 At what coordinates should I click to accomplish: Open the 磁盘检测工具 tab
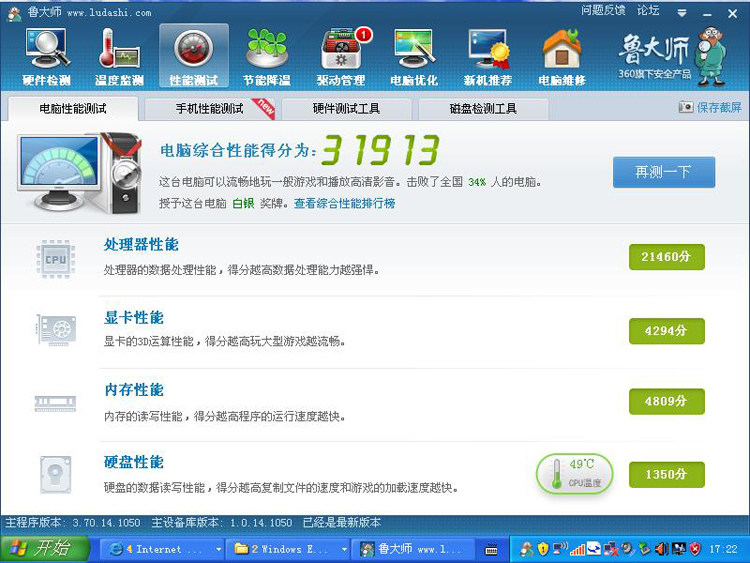tap(483, 109)
